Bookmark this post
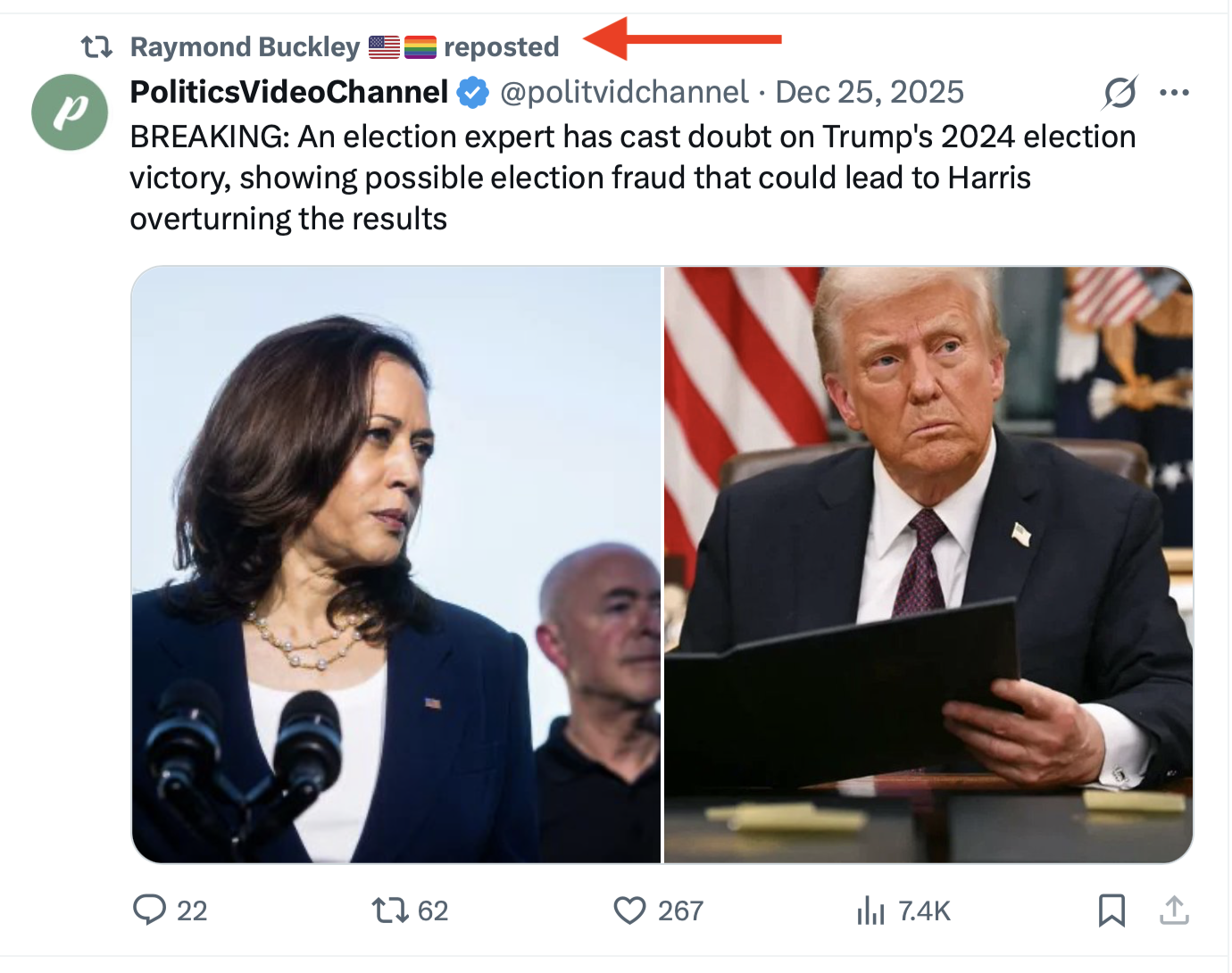 point(1111,911)
